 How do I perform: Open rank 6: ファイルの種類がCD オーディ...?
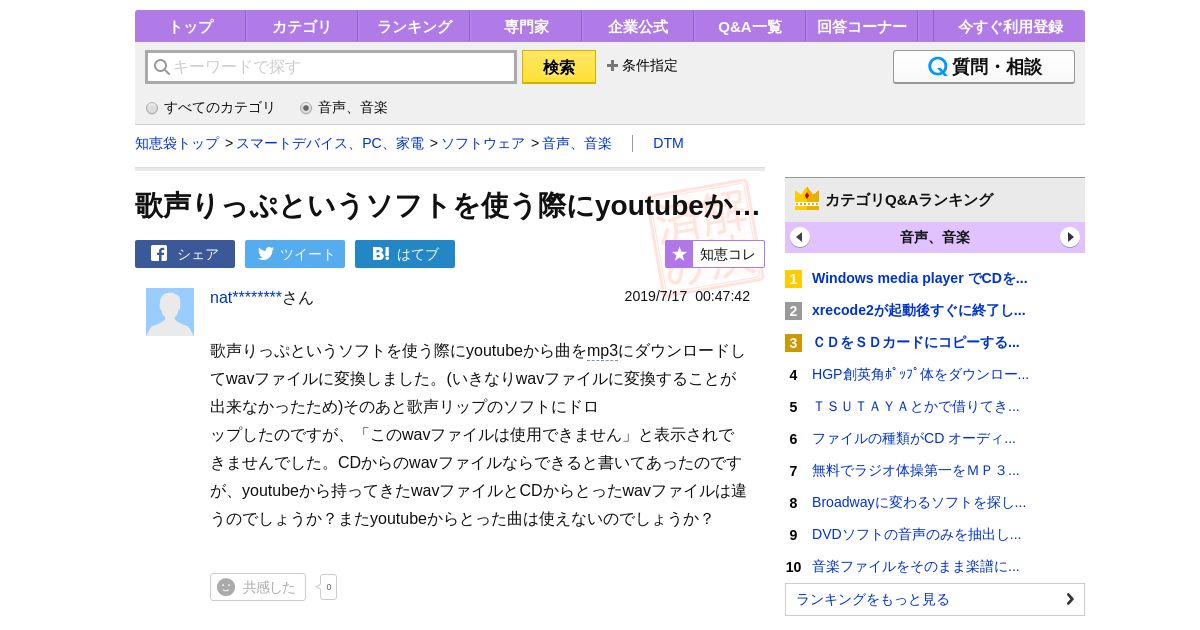click(914, 438)
